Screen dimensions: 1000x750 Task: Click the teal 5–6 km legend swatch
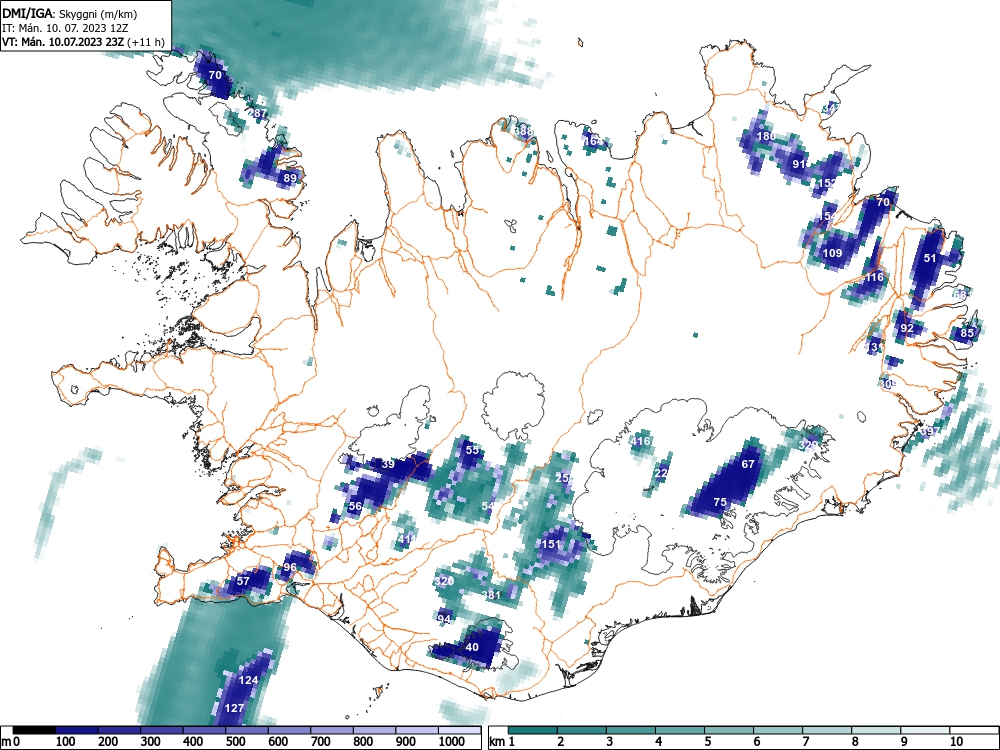pyautogui.click(x=729, y=730)
